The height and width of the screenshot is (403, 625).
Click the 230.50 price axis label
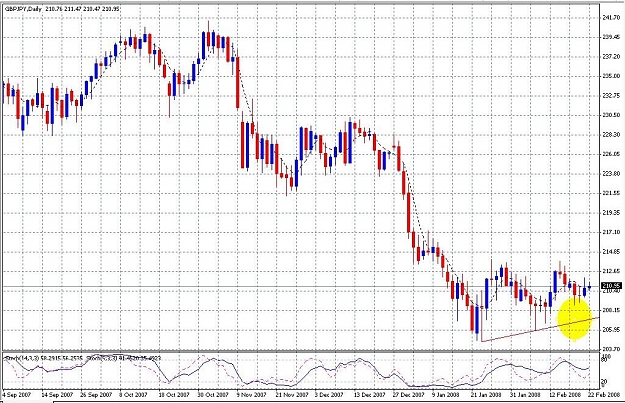coord(611,115)
